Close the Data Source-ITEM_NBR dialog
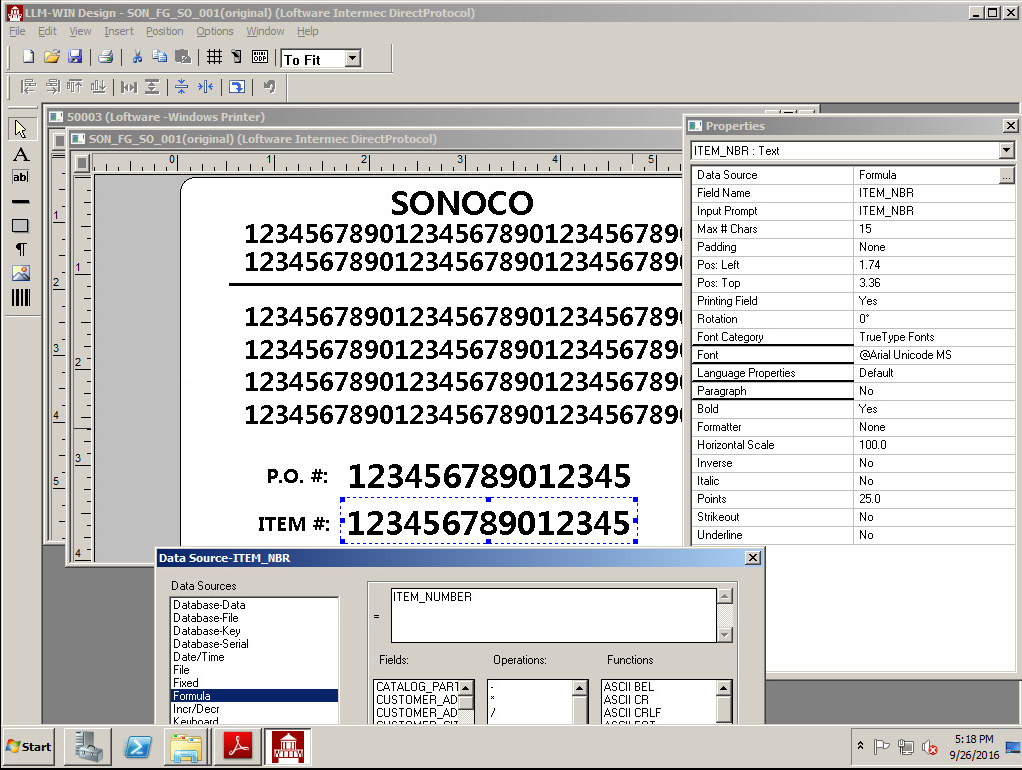Image resolution: width=1022 pixels, height=770 pixels. (x=753, y=558)
